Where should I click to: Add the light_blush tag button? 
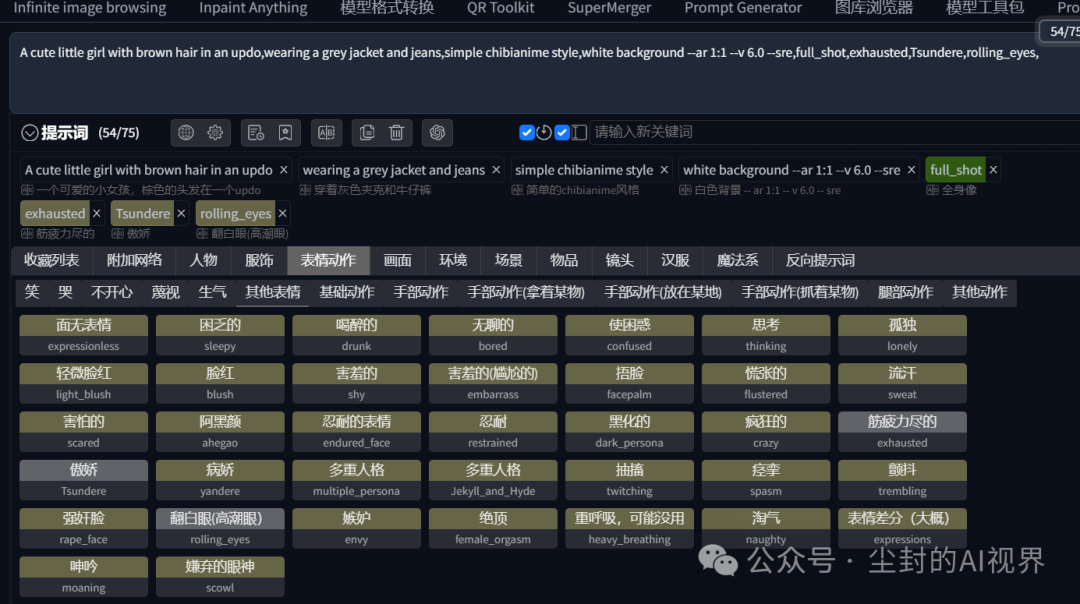click(x=83, y=383)
